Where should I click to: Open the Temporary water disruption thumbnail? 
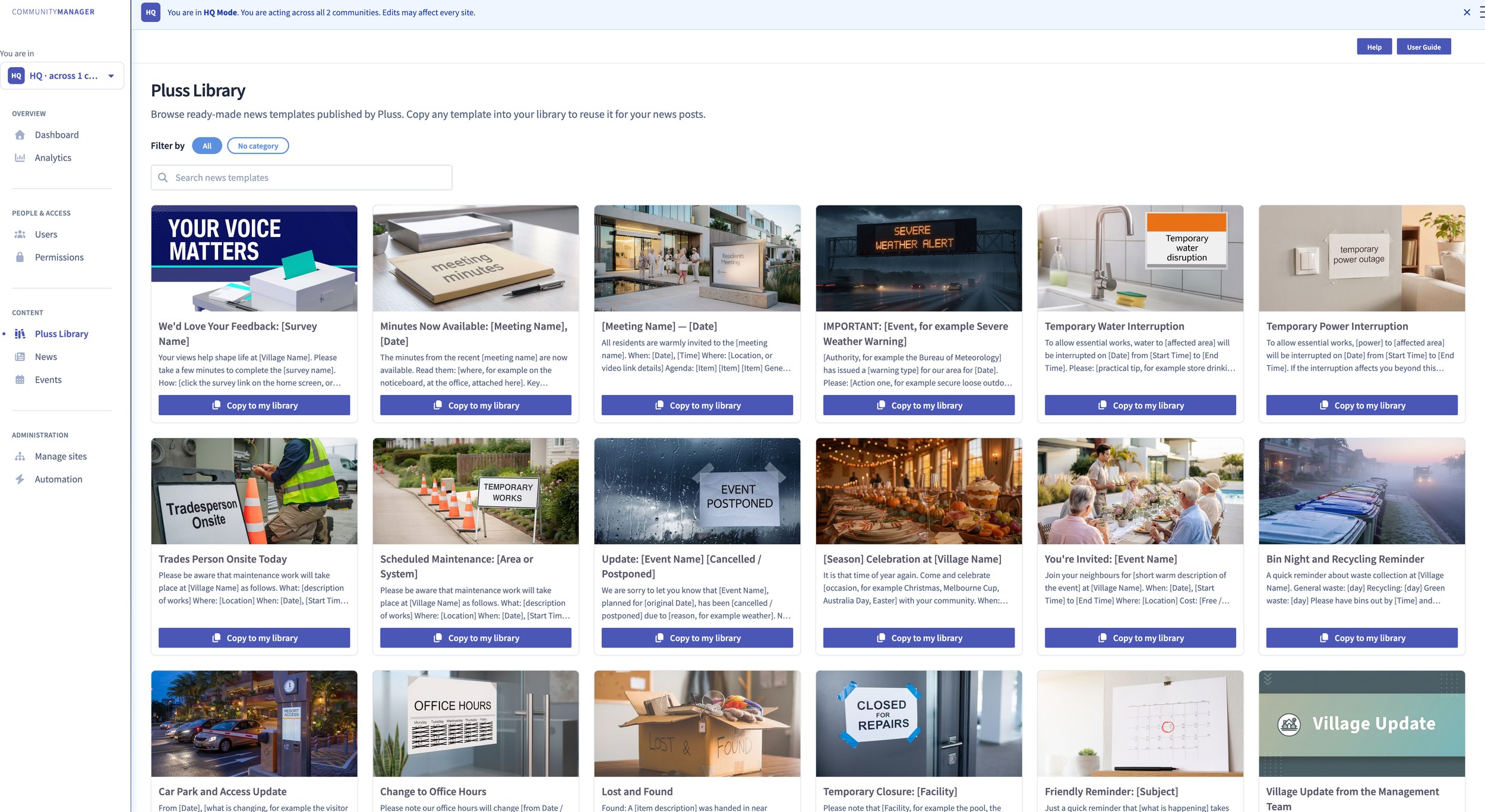point(1140,258)
